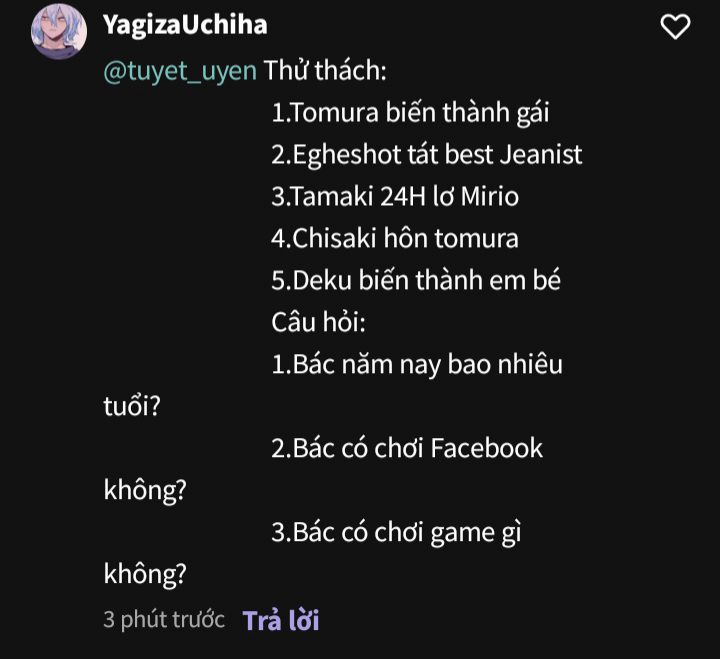Click the first "không?" after Facebook
The width and height of the screenshot is (720, 659).
click(x=145, y=491)
